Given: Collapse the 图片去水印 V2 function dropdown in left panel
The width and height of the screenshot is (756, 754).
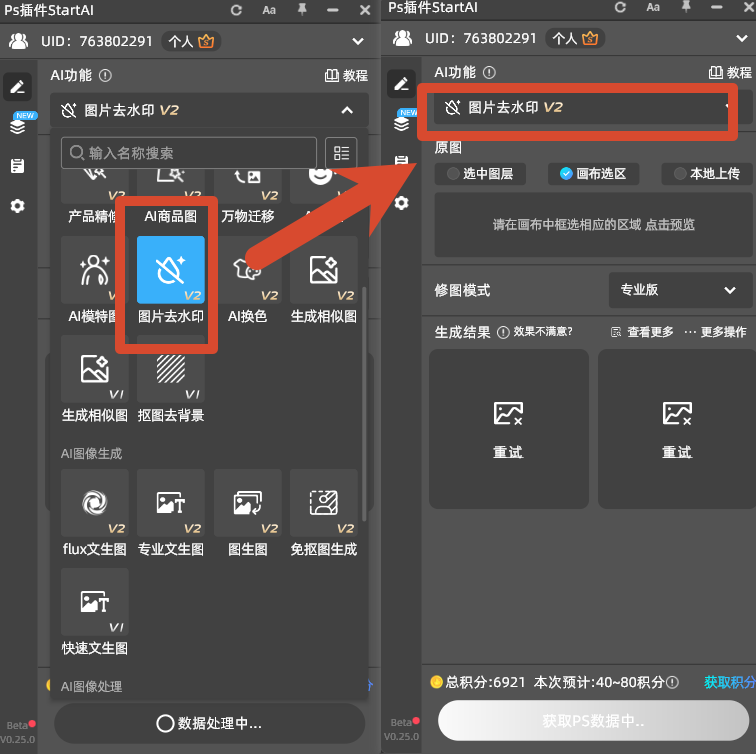Looking at the screenshot, I should coord(209,110).
